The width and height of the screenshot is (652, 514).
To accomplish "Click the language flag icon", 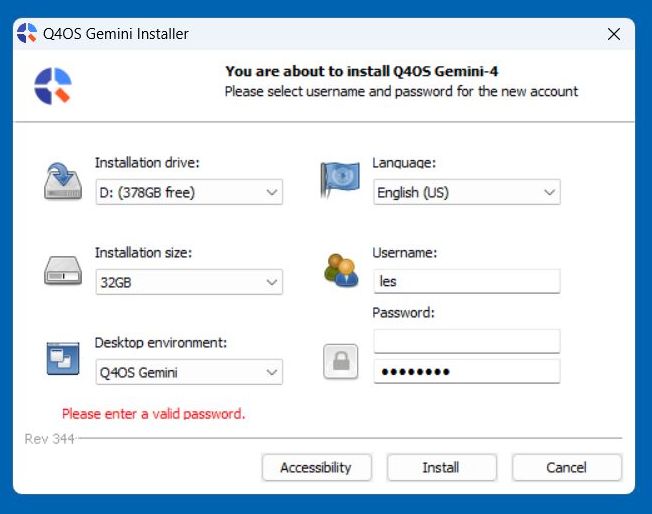I will tap(340, 180).
